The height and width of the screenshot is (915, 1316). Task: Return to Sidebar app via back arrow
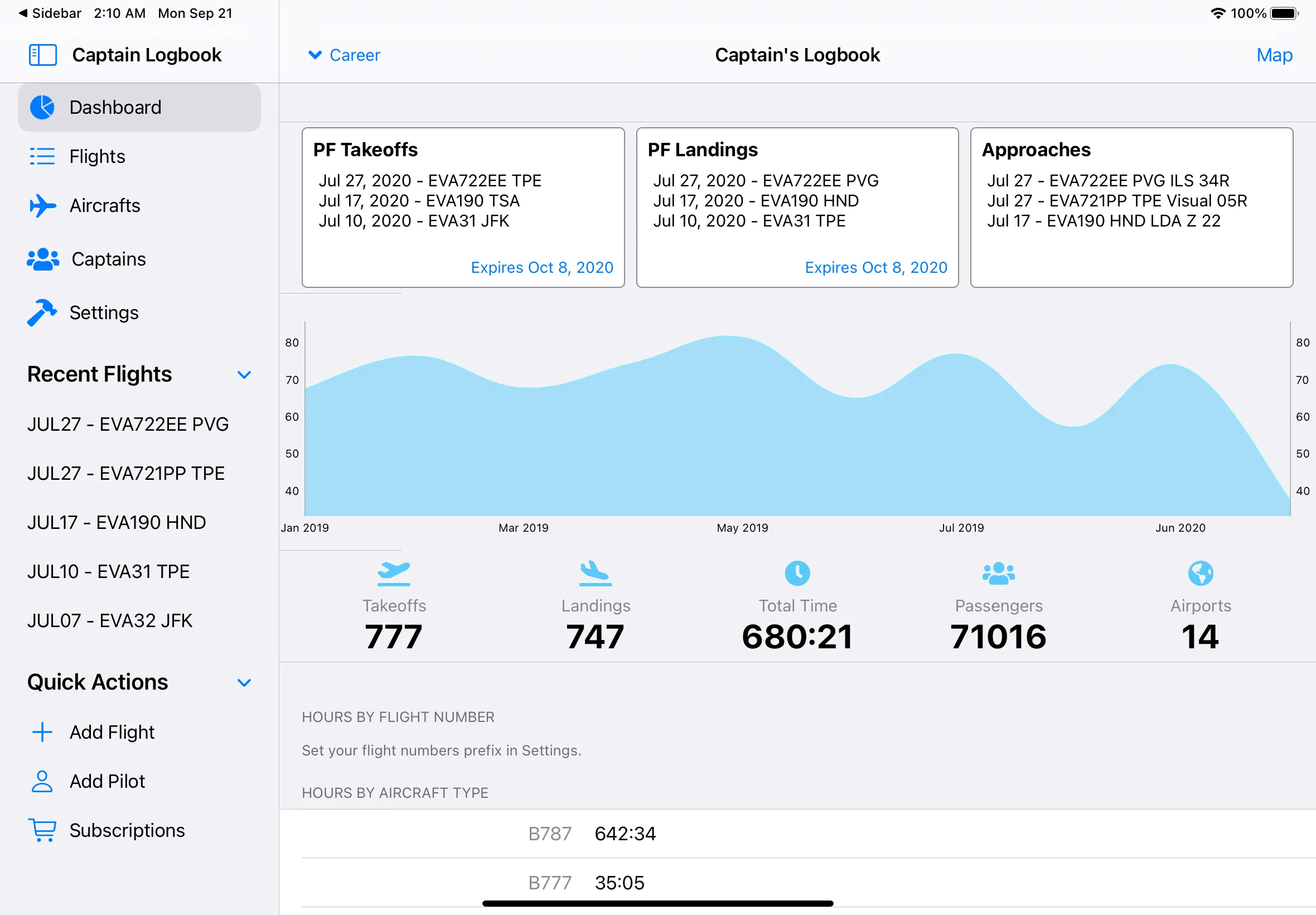50,13
